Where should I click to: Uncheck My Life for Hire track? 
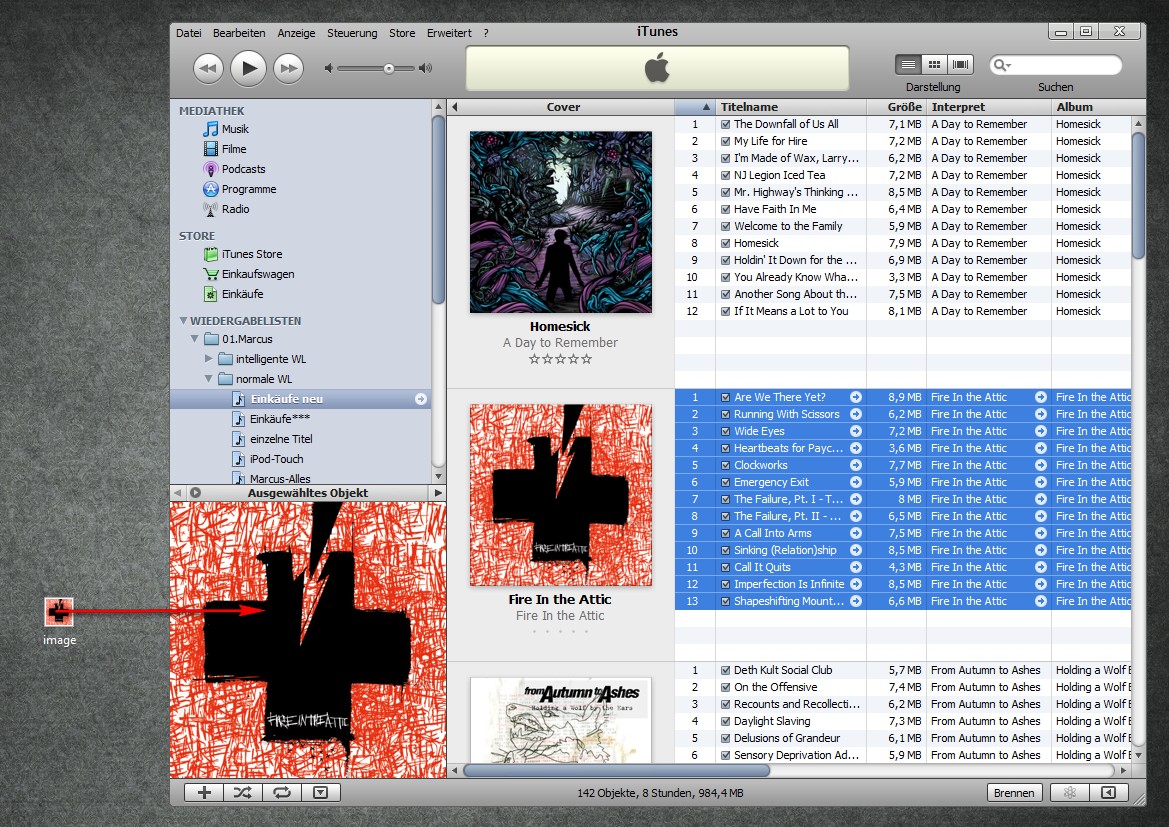(725, 142)
